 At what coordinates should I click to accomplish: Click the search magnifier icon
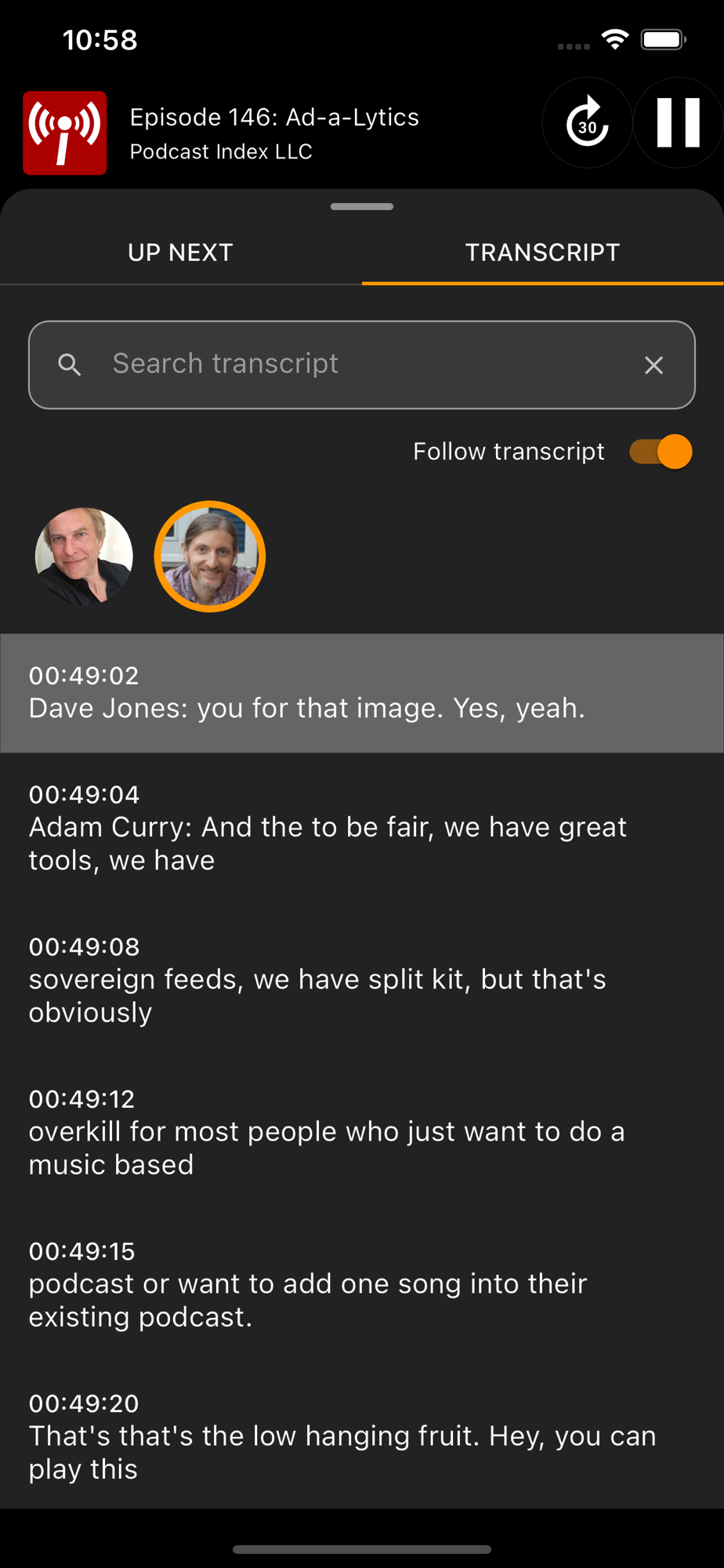pyautogui.click(x=70, y=365)
